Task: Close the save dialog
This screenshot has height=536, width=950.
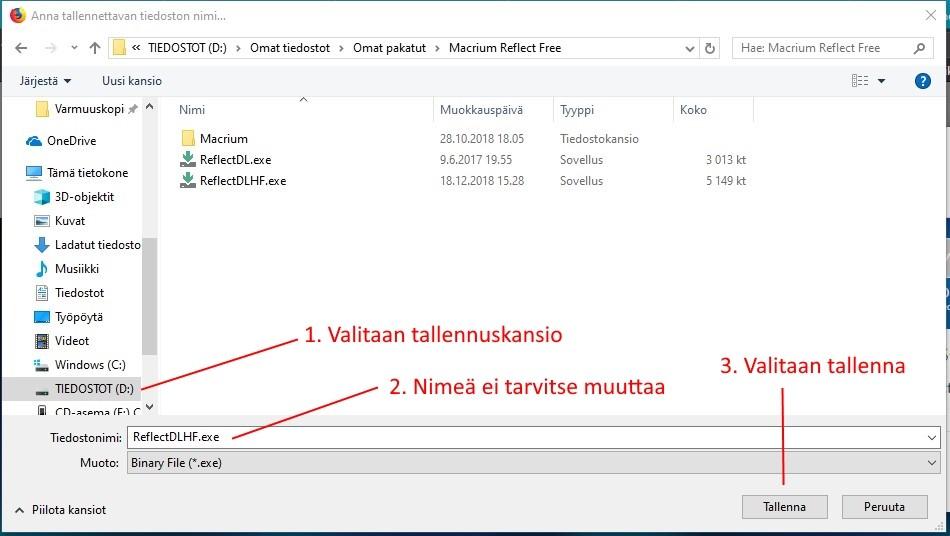Action: (931, 15)
